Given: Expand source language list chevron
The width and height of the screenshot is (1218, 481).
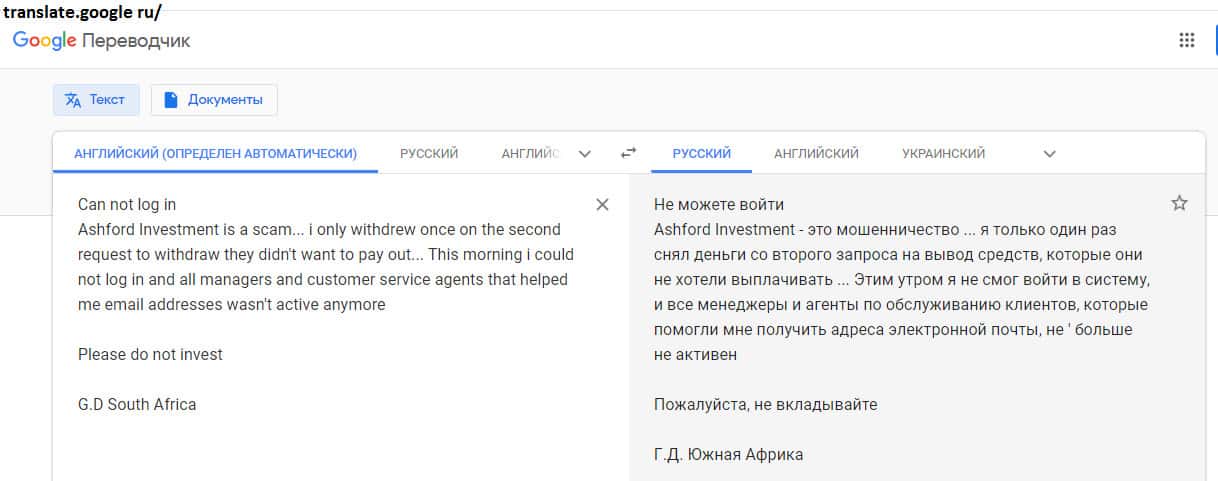Looking at the screenshot, I should coord(585,154).
